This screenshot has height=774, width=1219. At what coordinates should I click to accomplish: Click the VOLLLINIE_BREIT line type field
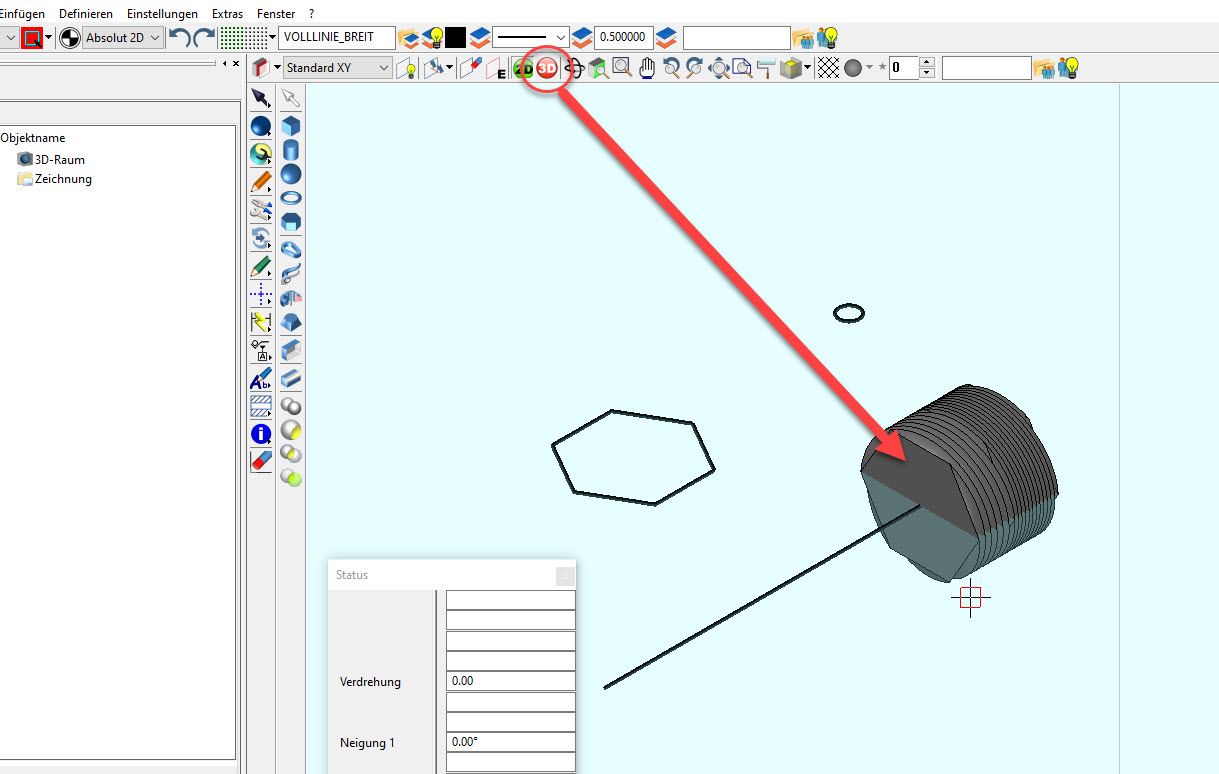[x=338, y=38]
